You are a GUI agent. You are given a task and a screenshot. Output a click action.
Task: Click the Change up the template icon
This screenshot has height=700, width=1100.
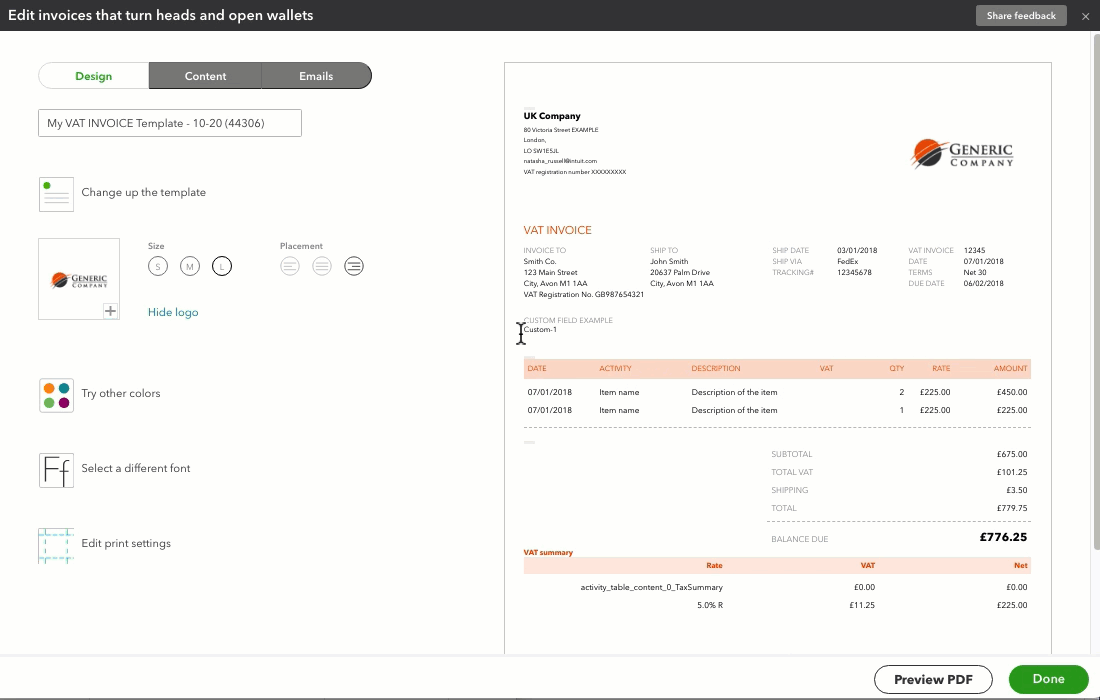coord(56,194)
